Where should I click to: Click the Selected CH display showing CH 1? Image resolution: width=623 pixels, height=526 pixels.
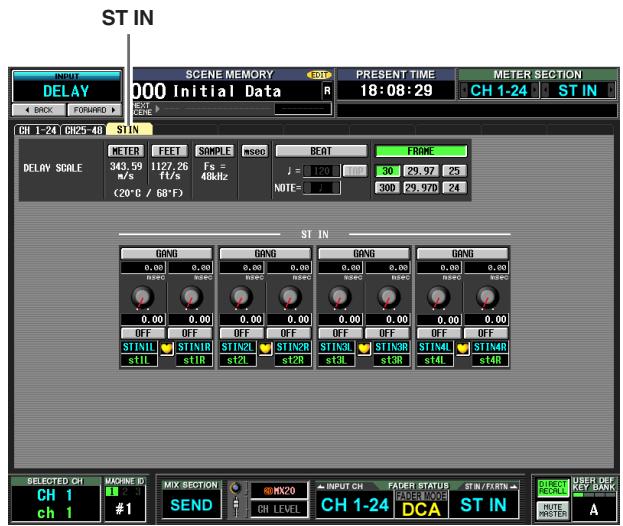pos(55,503)
